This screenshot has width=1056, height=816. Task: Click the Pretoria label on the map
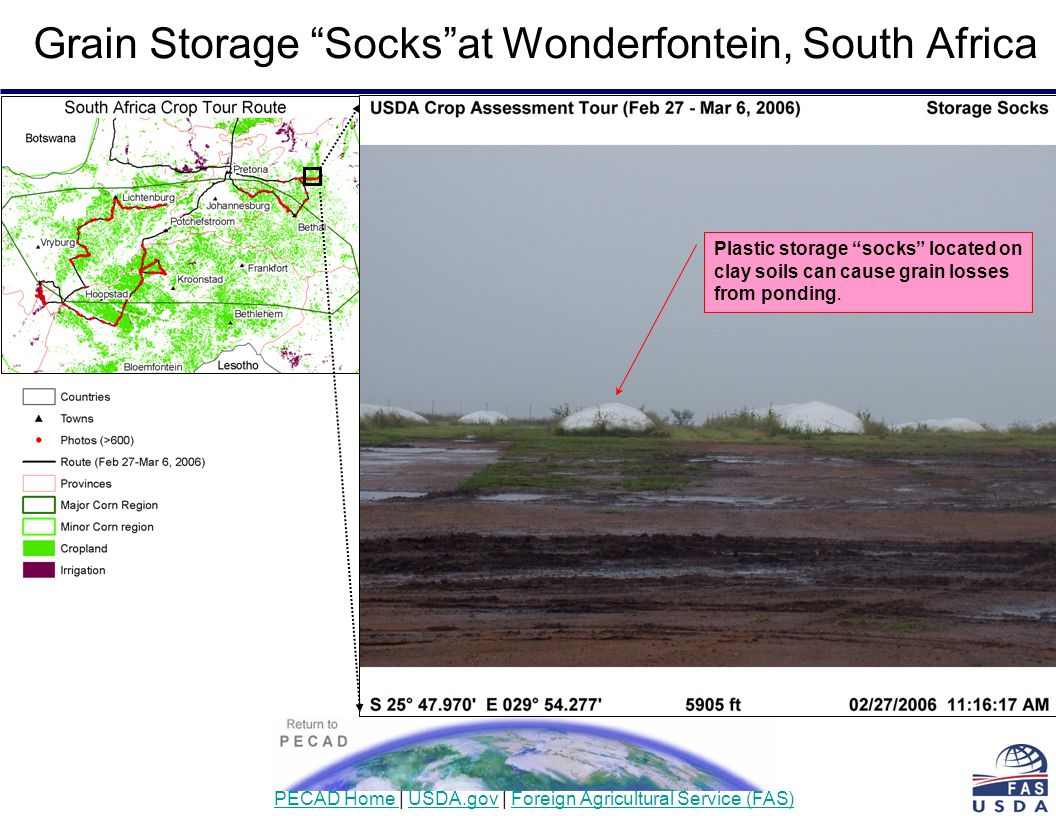point(251,170)
